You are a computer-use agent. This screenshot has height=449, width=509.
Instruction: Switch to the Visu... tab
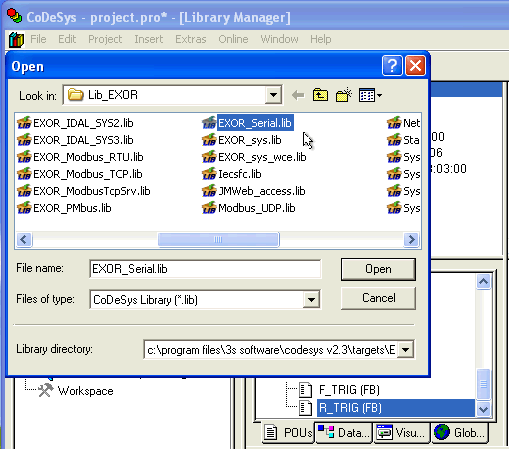(402, 433)
